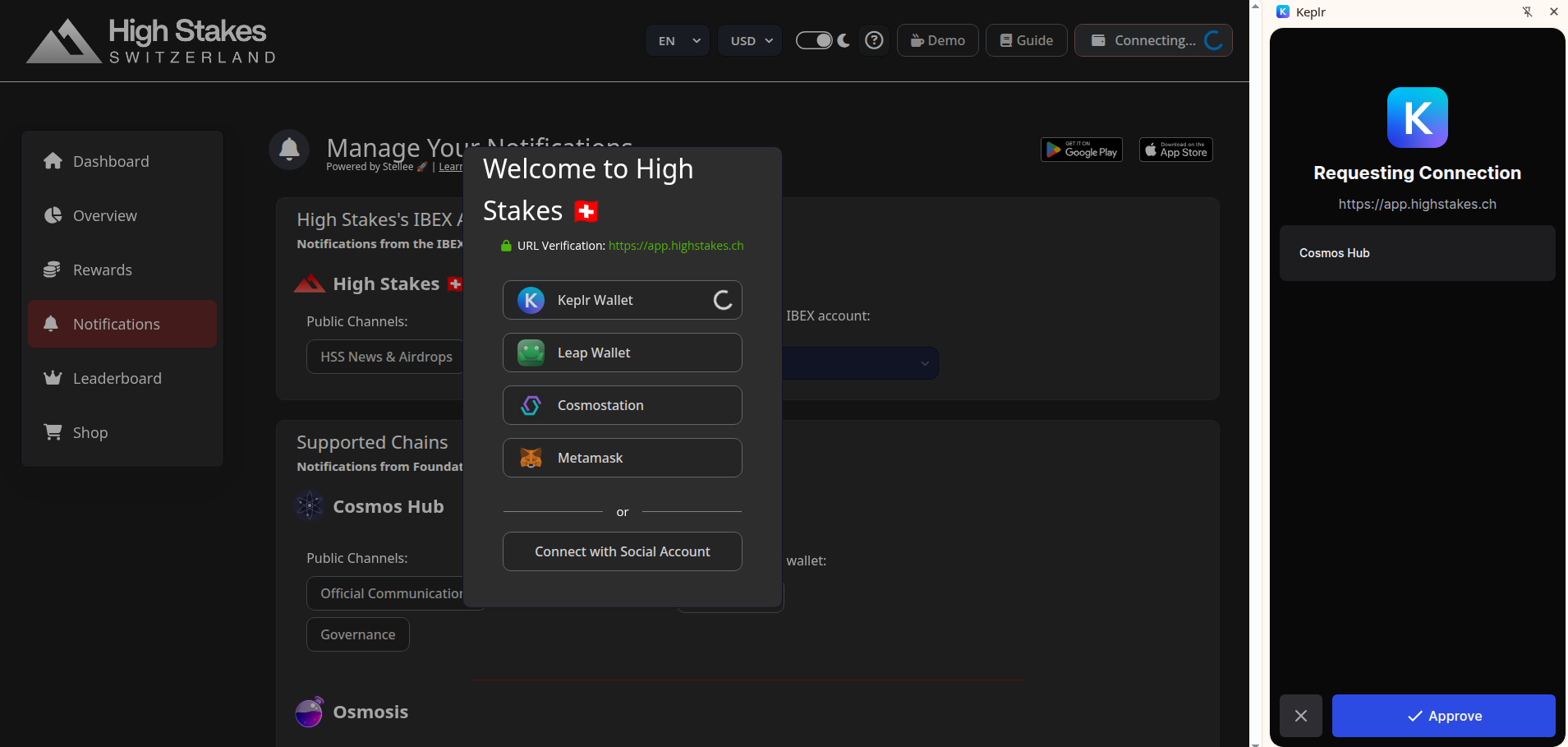
Task: Choose Leap Wallet in the dialog
Action: pyautogui.click(x=623, y=353)
